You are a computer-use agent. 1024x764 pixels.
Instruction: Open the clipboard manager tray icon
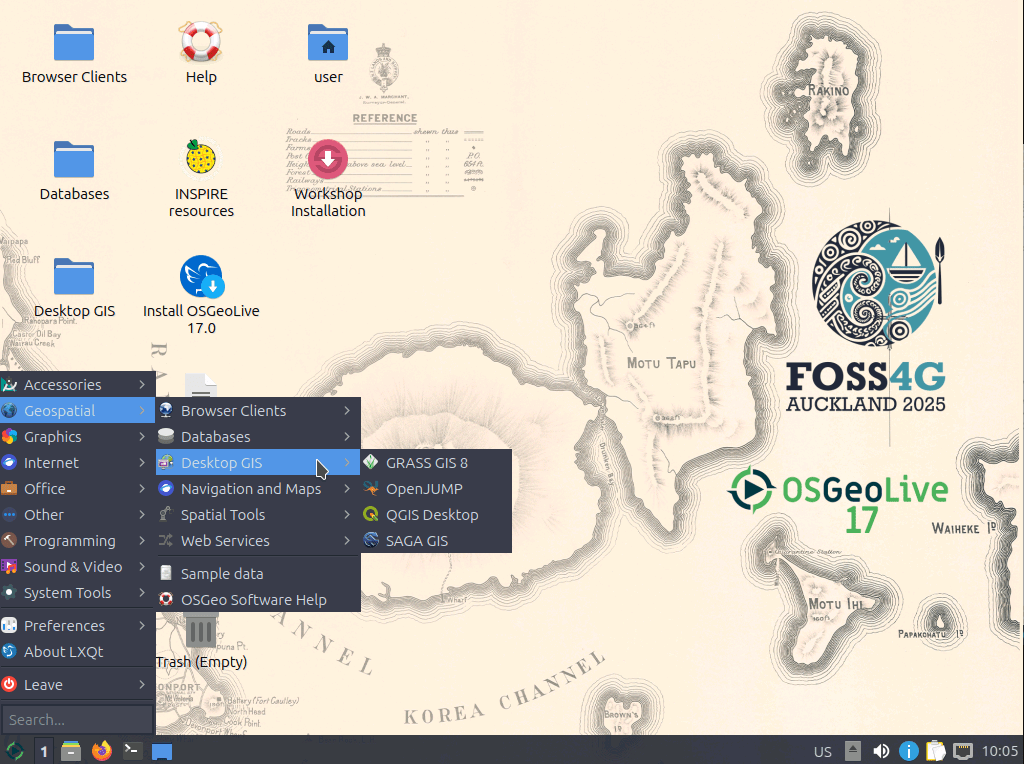click(936, 751)
